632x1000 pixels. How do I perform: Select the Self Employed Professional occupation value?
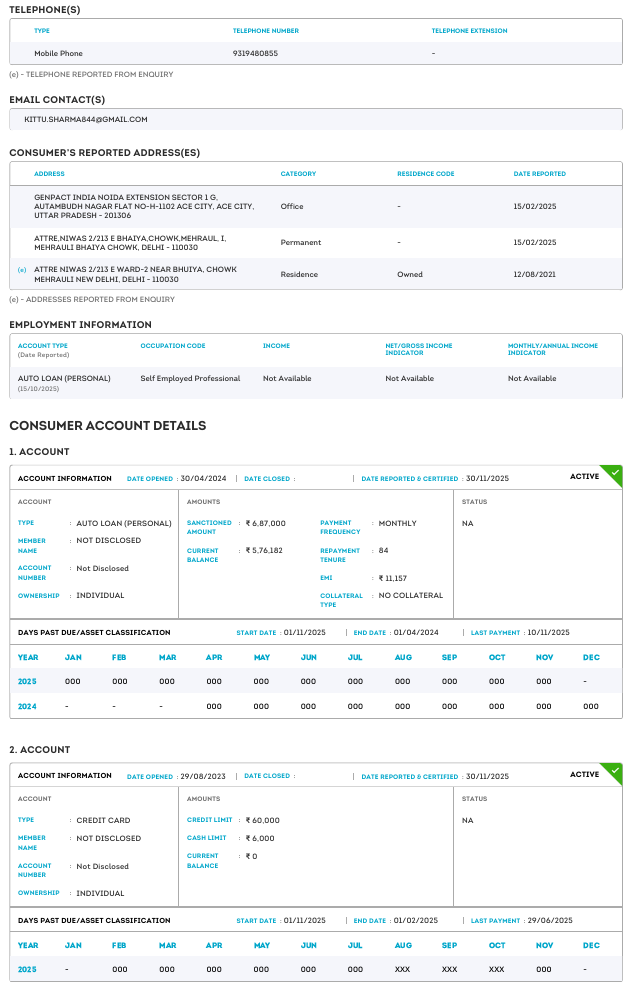click(190, 379)
